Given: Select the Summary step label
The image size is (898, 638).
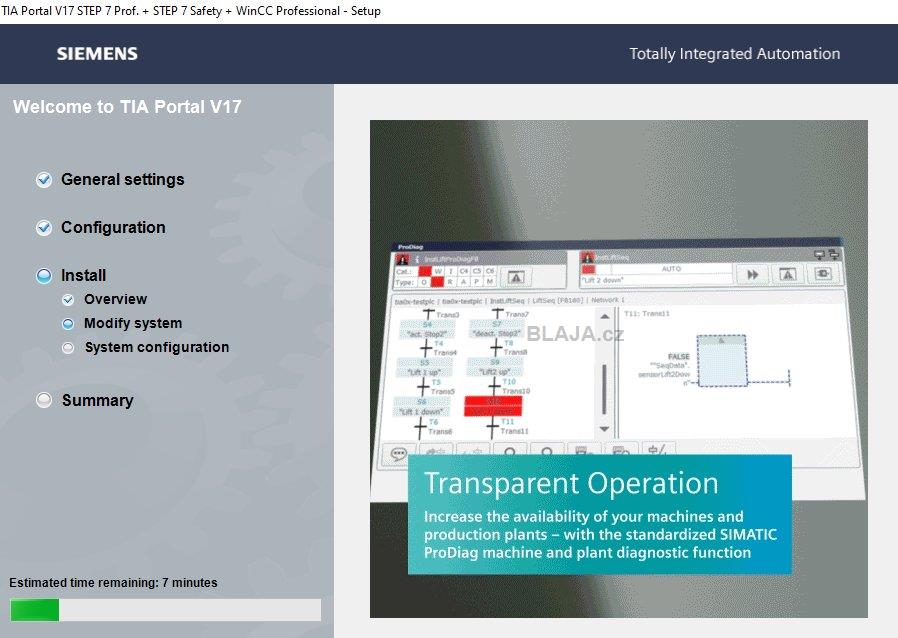Looking at the screenshot, I should click(x=97, y=400).
